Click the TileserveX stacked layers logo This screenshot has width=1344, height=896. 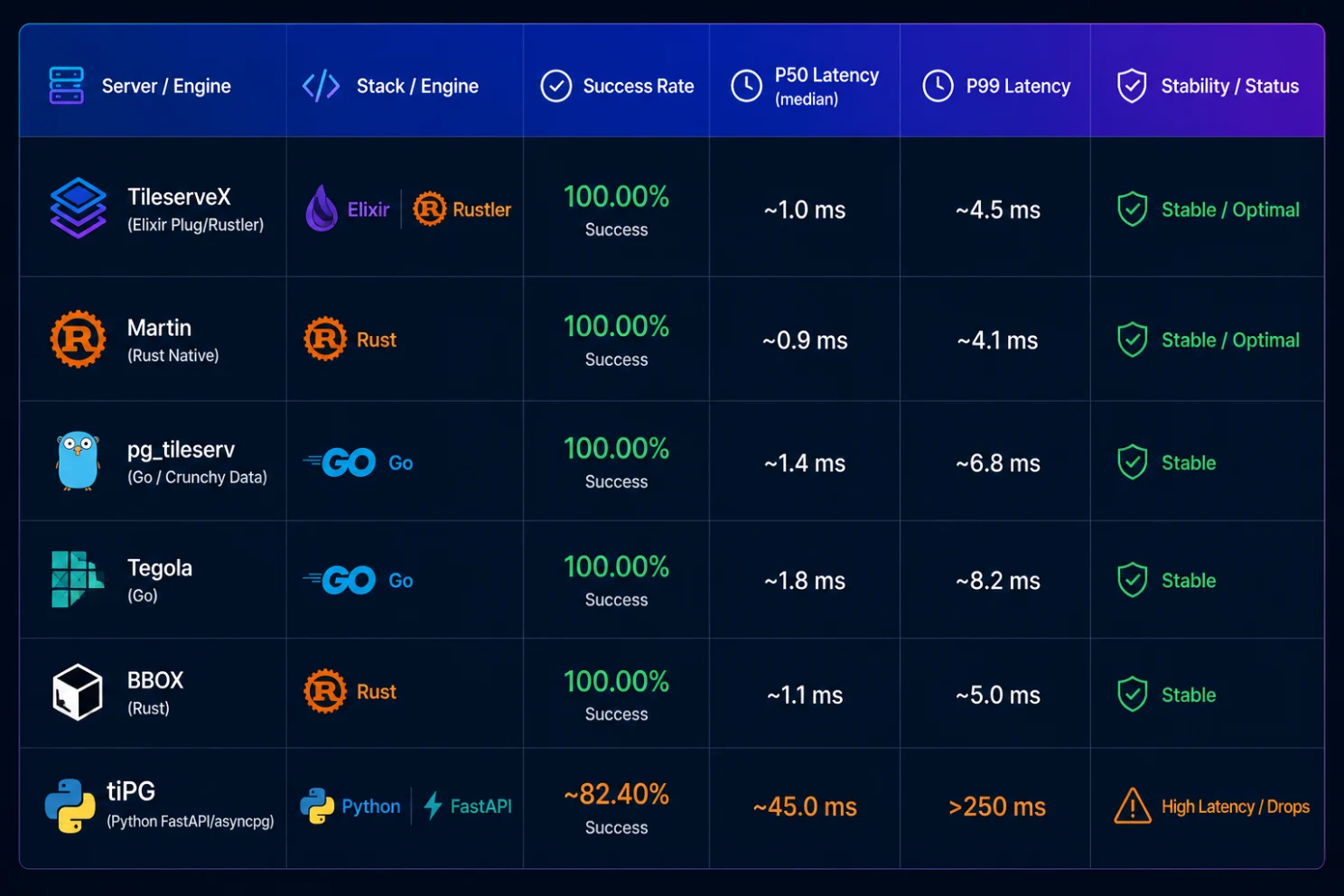coord(79,208)
